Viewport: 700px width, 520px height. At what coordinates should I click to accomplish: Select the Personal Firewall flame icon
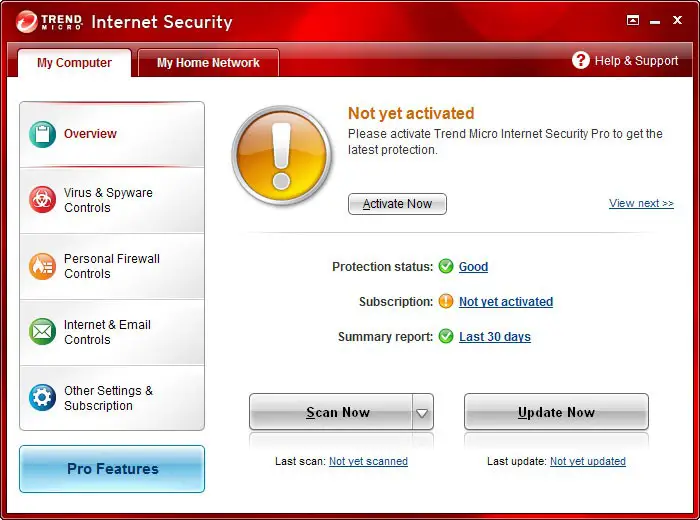point(42,266)
